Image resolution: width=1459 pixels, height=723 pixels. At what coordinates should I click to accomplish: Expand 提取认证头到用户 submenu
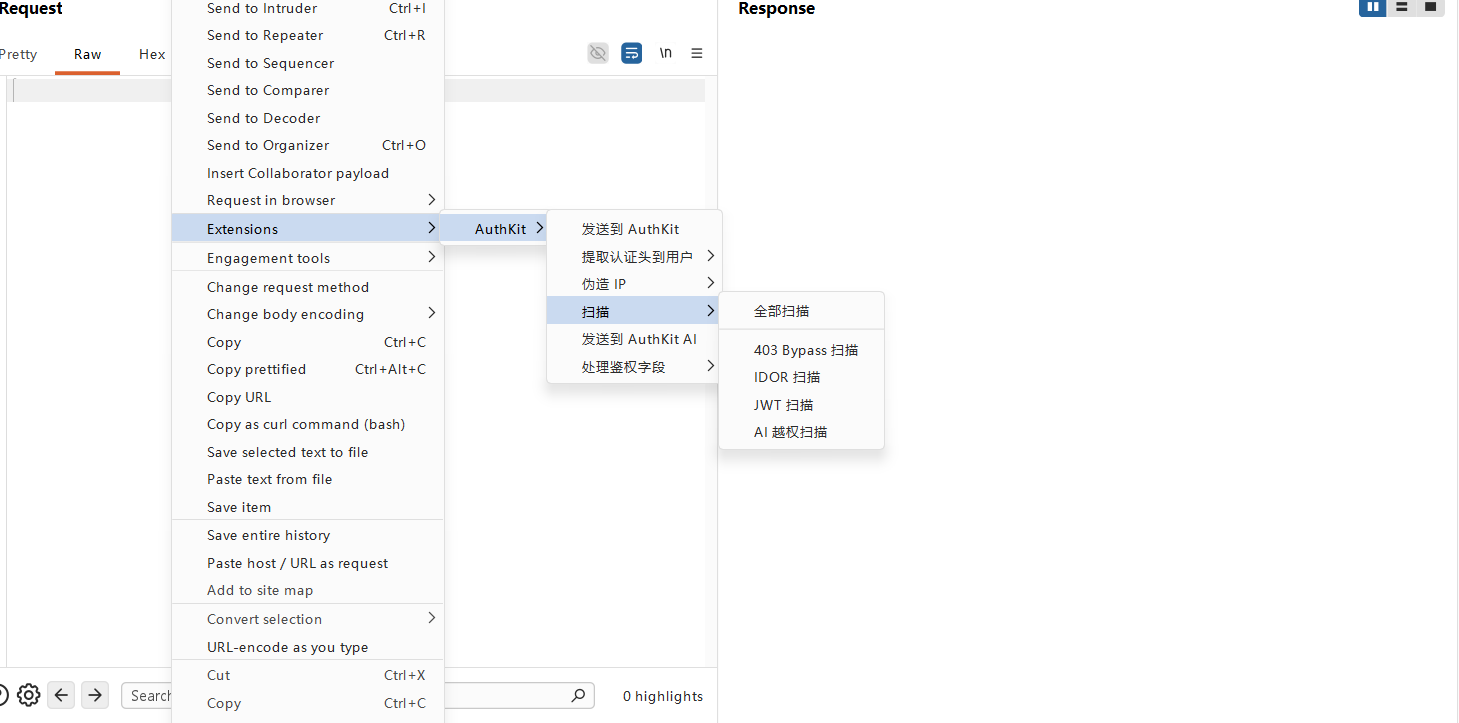[634, 257]
